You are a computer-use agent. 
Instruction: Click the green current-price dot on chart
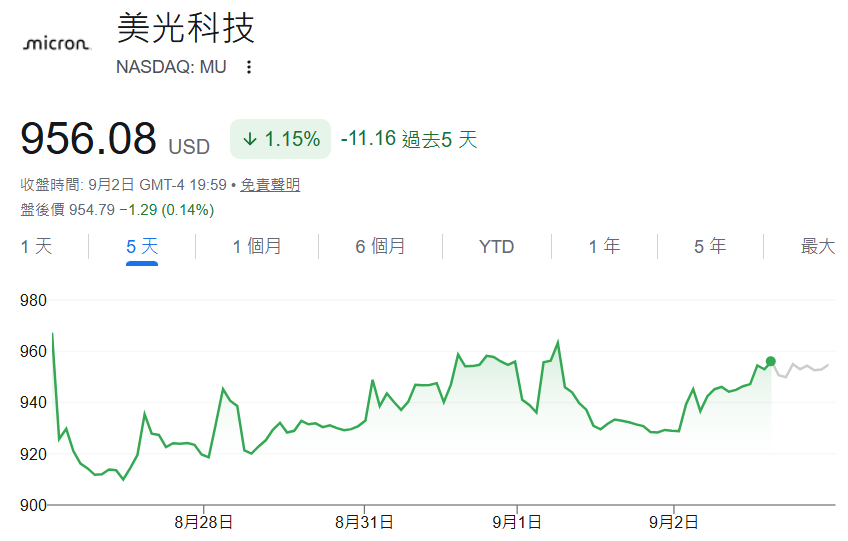tap(771, 361)
